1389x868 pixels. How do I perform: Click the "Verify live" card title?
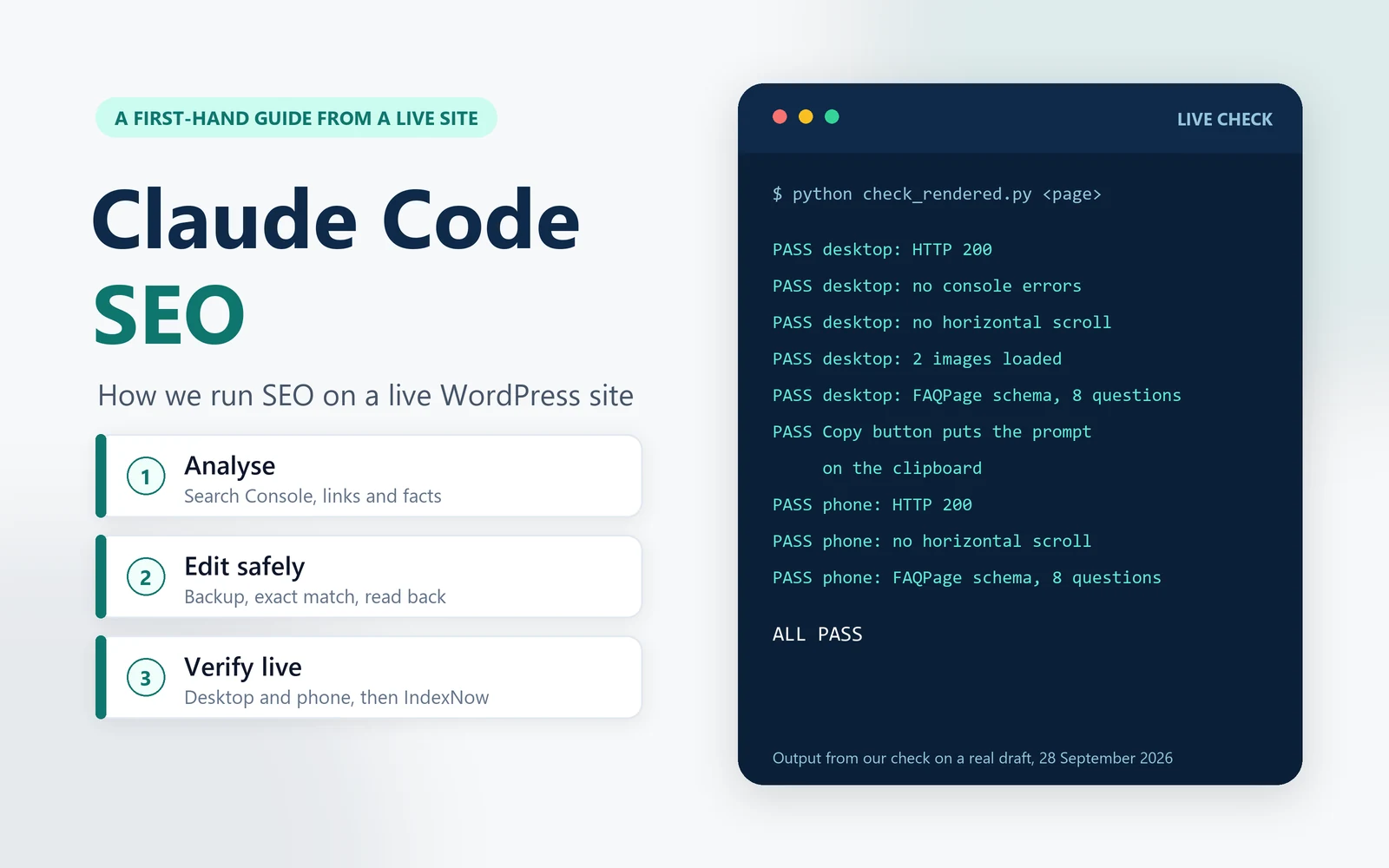pos(243,667)
